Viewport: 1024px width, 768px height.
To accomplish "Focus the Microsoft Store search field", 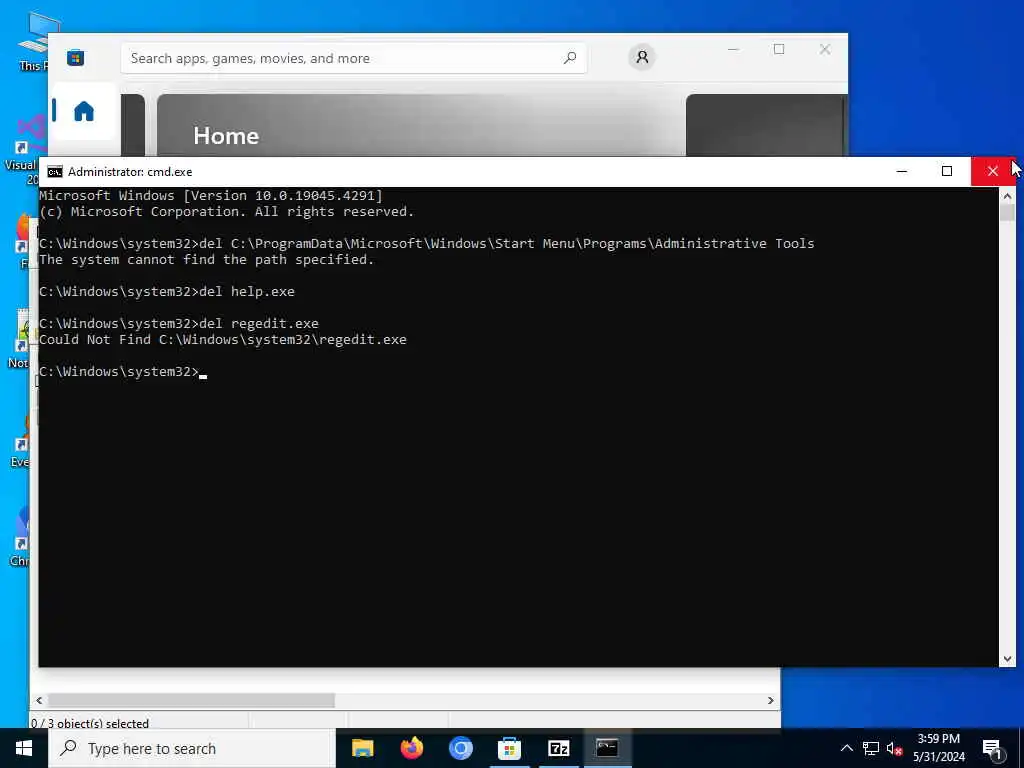I will pos(353,58).
